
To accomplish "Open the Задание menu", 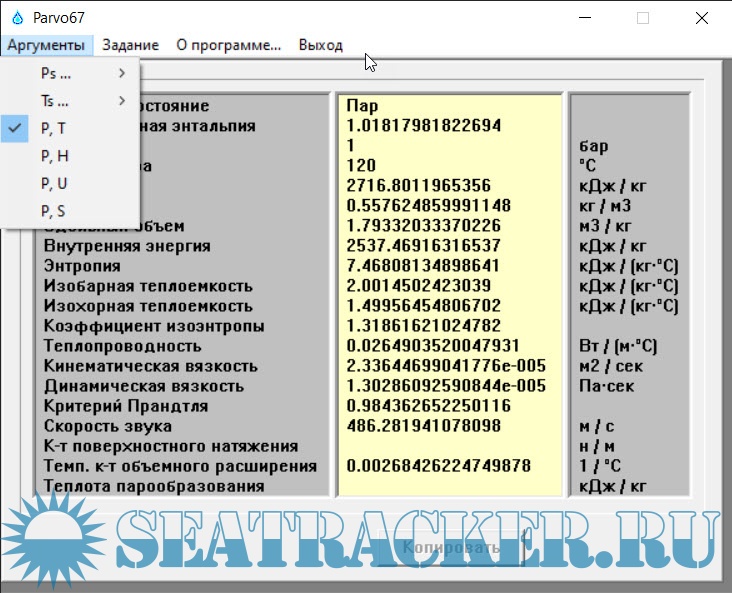I will pos(130,45).
